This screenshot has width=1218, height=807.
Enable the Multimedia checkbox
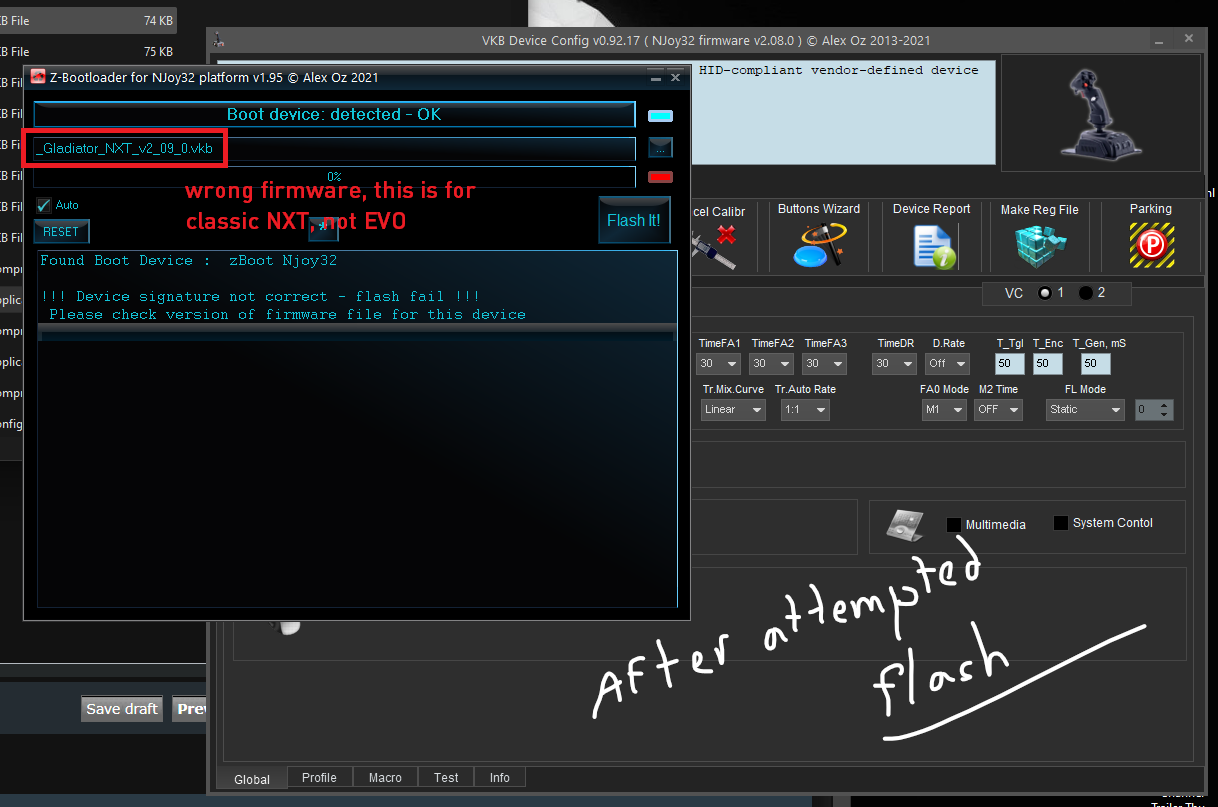point(954,524)
